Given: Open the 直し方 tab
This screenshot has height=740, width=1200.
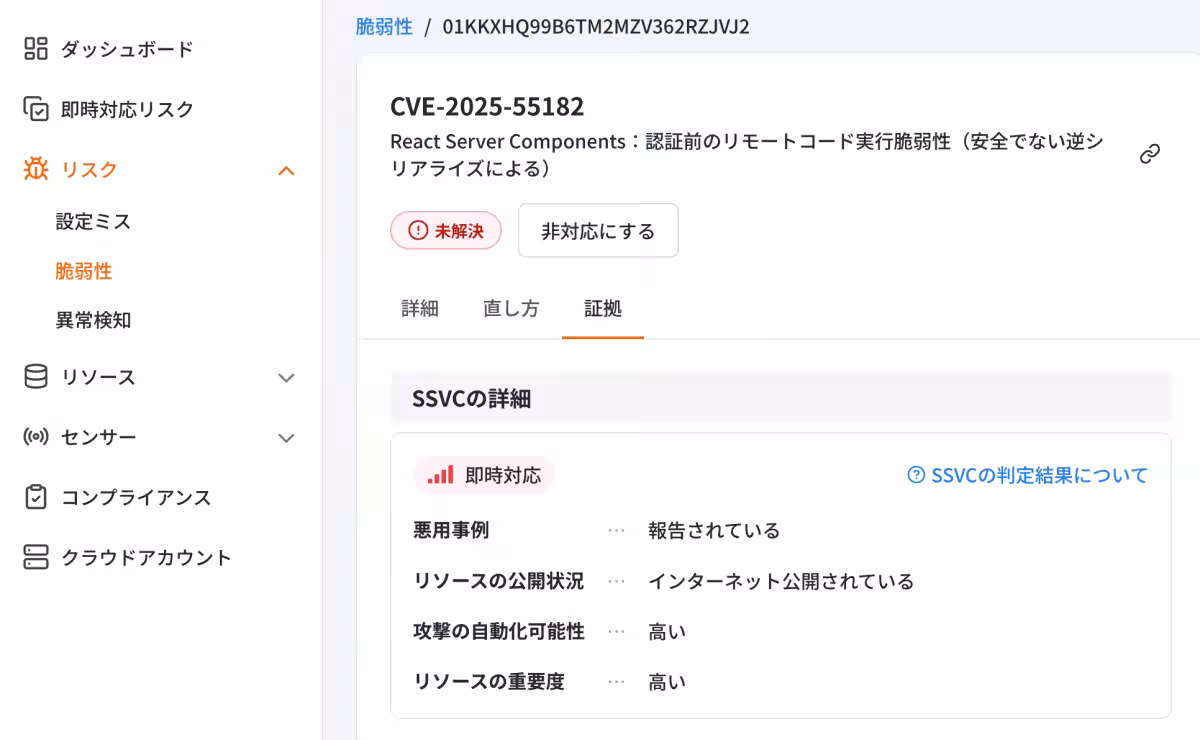Looking at the screenshot, I should click(x=511, y=309).
